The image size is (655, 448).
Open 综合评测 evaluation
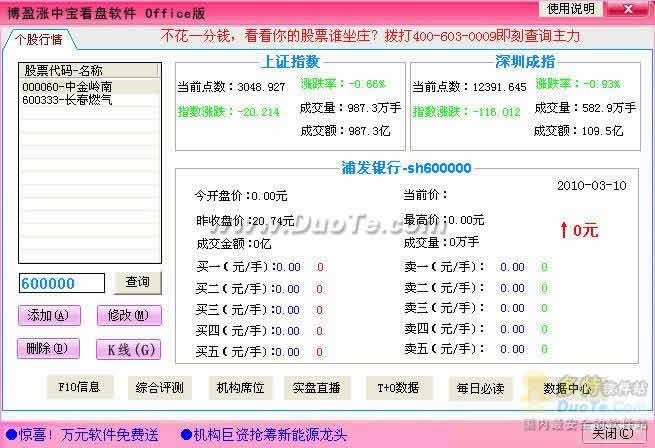pyautogui.click(x=160, y=388)
